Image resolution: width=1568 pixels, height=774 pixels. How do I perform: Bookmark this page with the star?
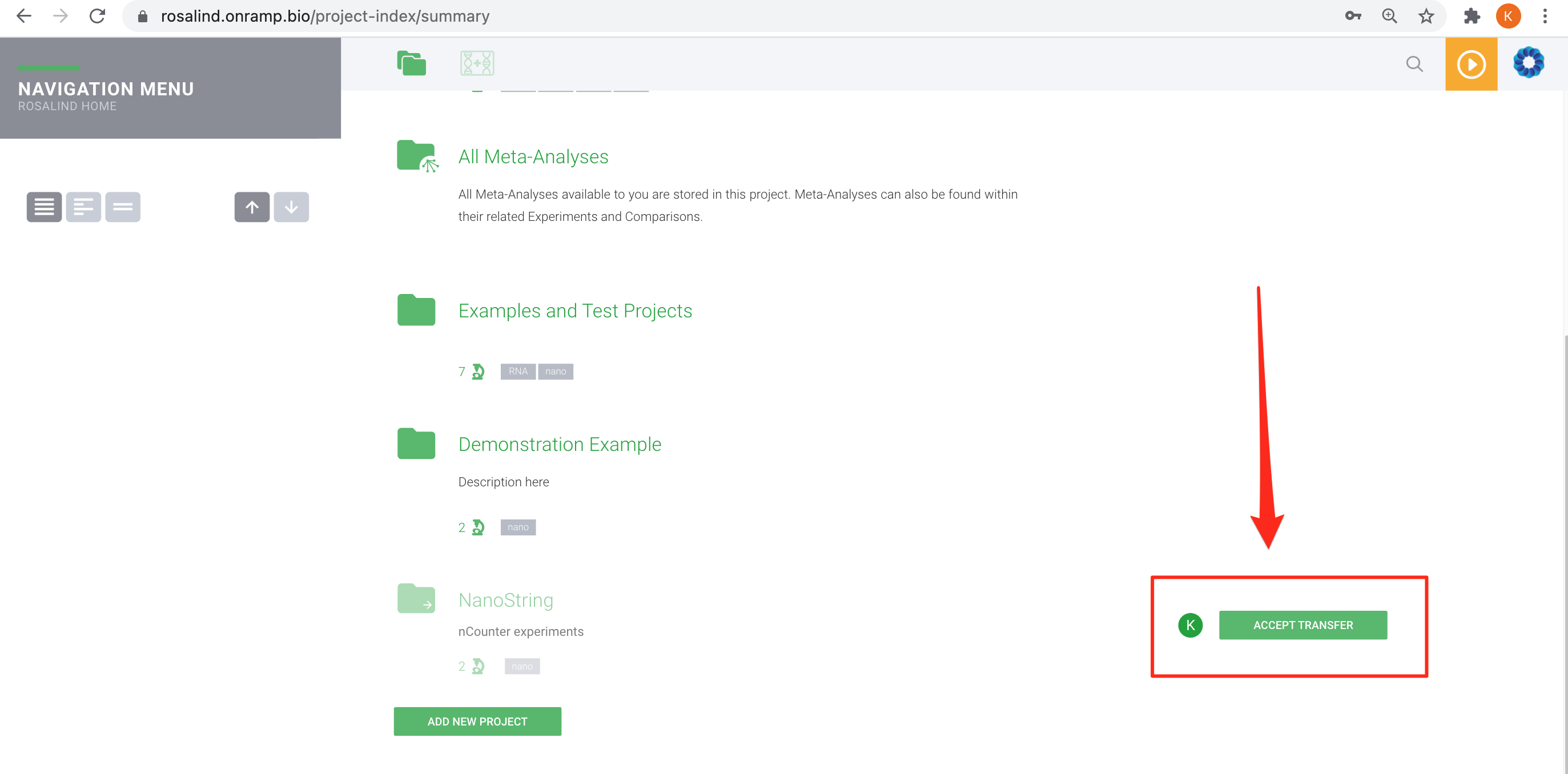[1426, 17]
